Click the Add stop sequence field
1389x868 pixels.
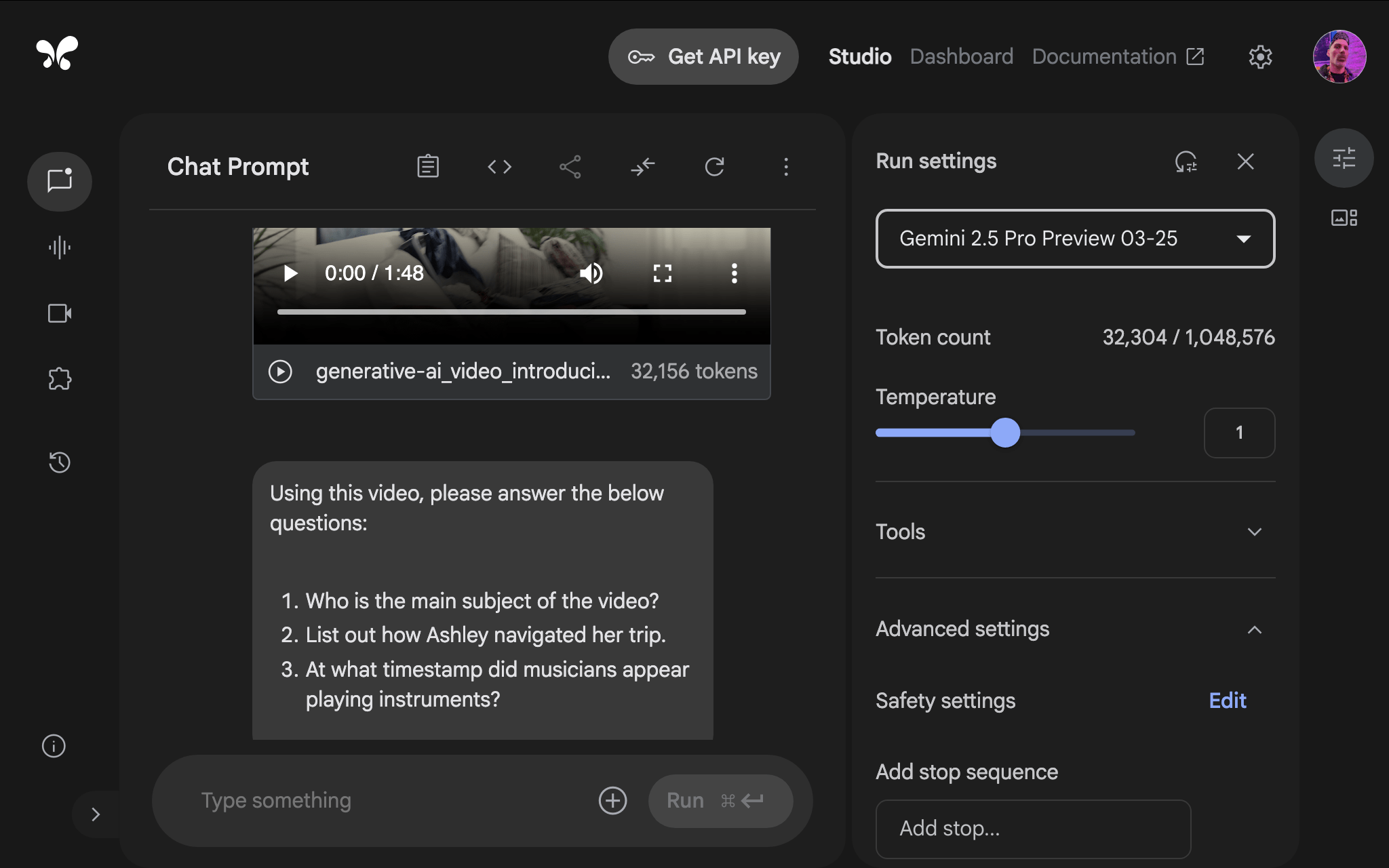(x=1032, y=829)
